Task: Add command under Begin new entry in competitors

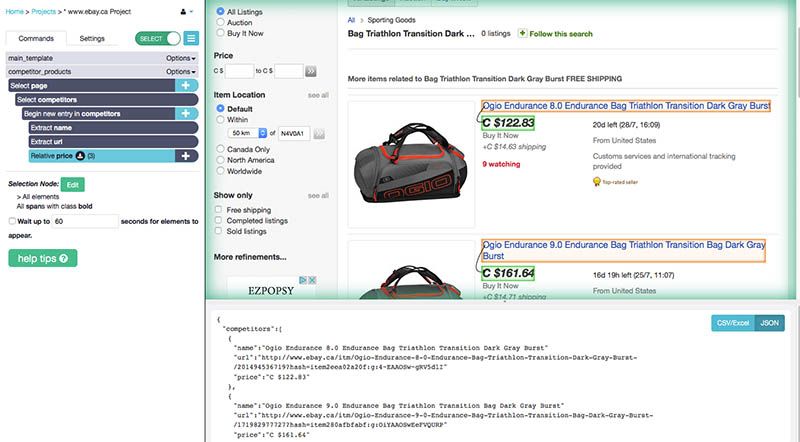Action: (186, 114)
